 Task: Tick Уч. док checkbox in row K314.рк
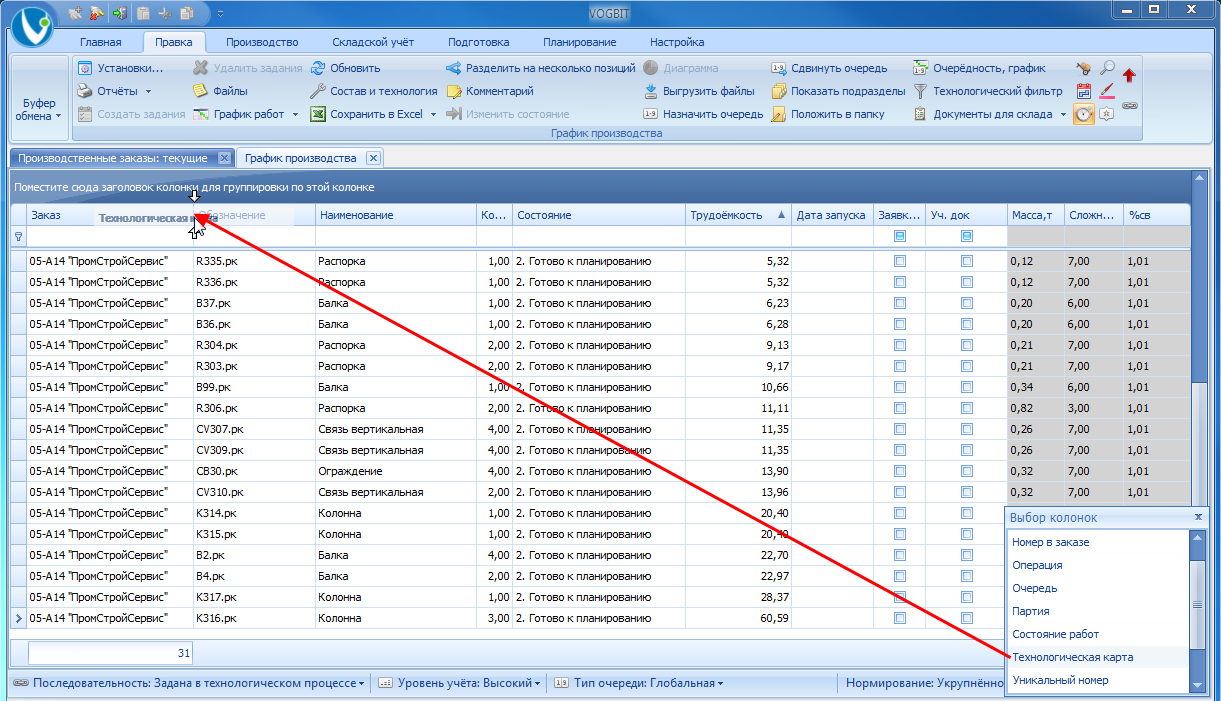[x=967, y=513]
